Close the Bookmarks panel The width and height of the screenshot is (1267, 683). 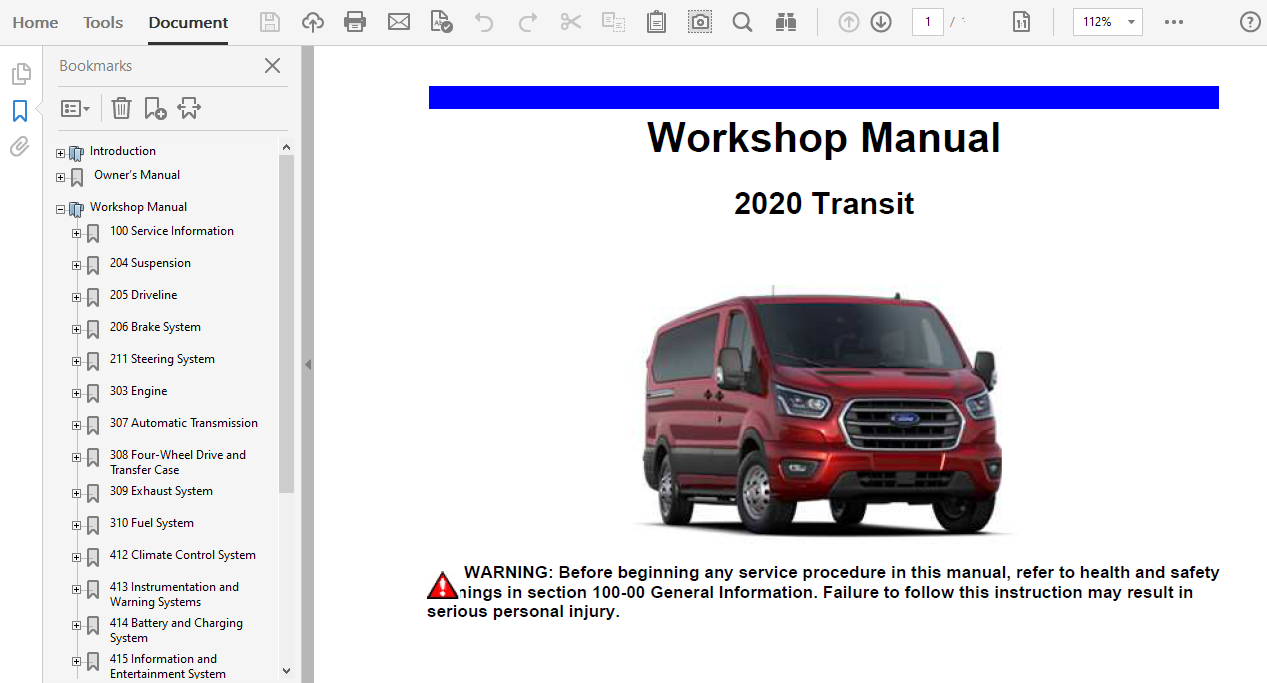[x=272, y=66]
